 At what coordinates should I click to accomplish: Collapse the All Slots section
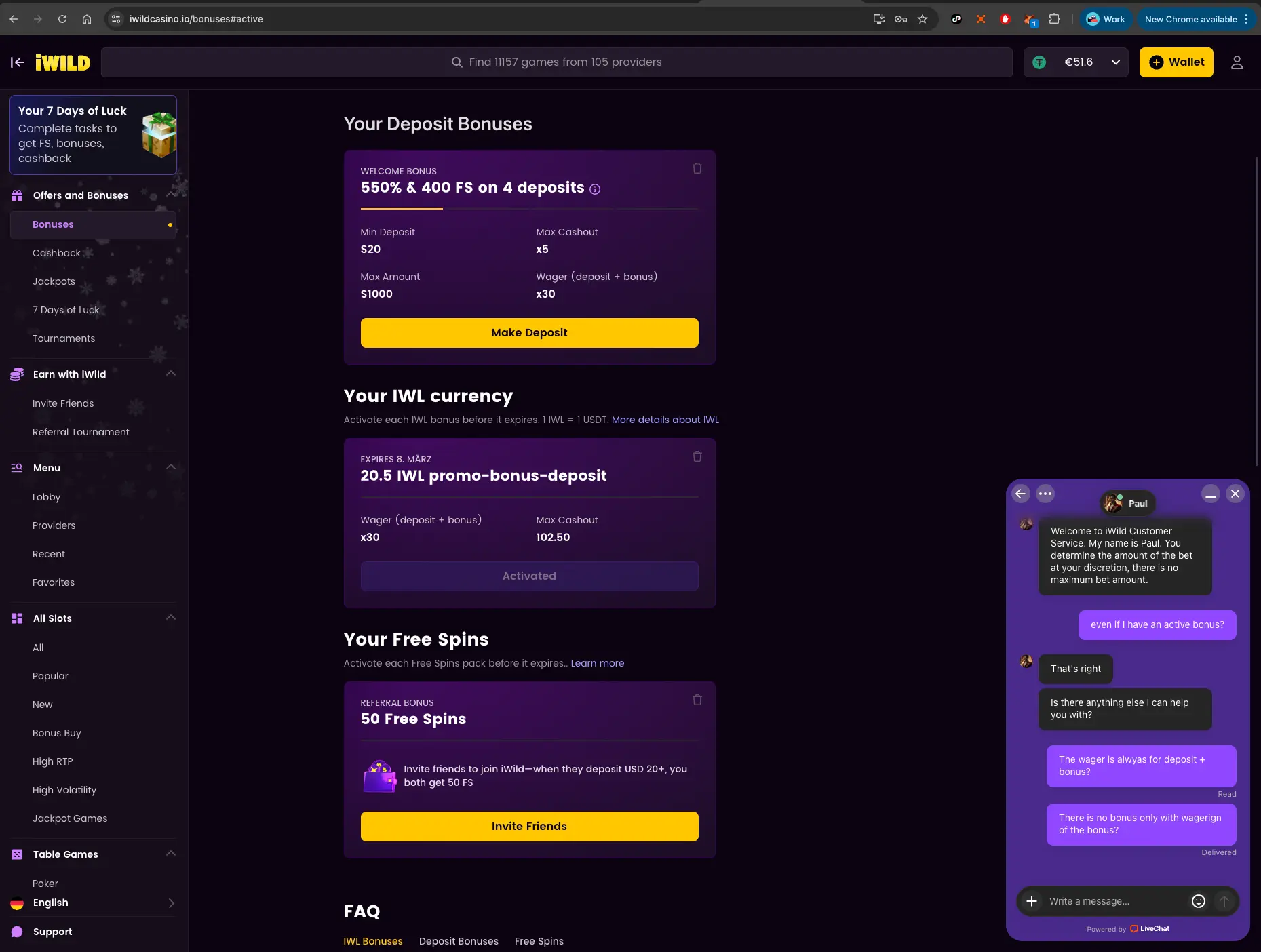(171, 618)
